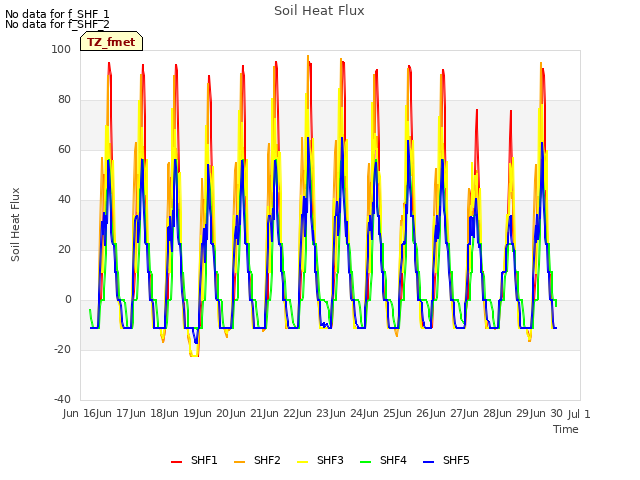This screenshot has width=640, height=480.
Task: Click the Soil Heat Flux chart title
Action: click(x=319, y=11)
